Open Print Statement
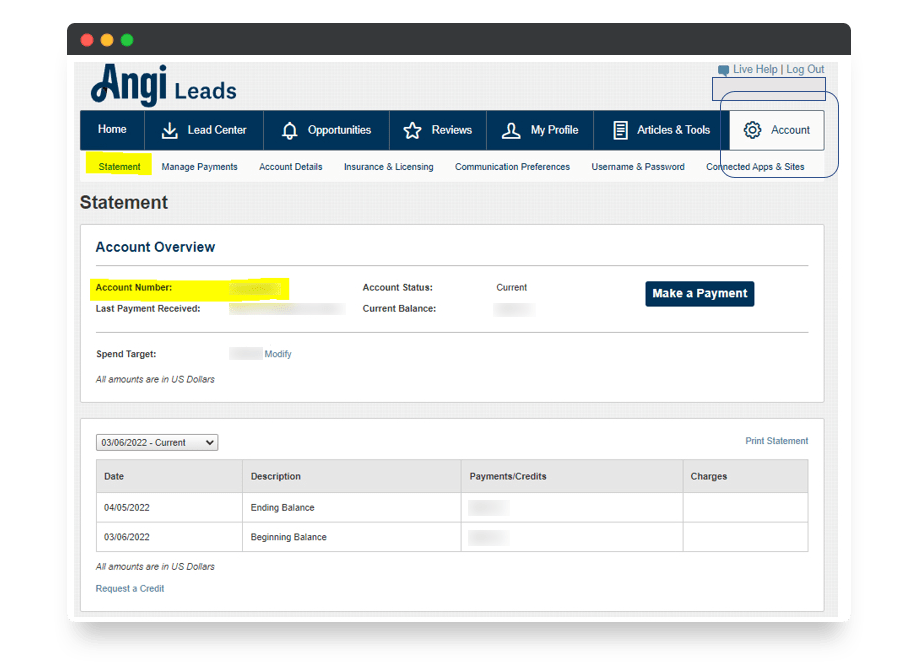 point(776,440)
